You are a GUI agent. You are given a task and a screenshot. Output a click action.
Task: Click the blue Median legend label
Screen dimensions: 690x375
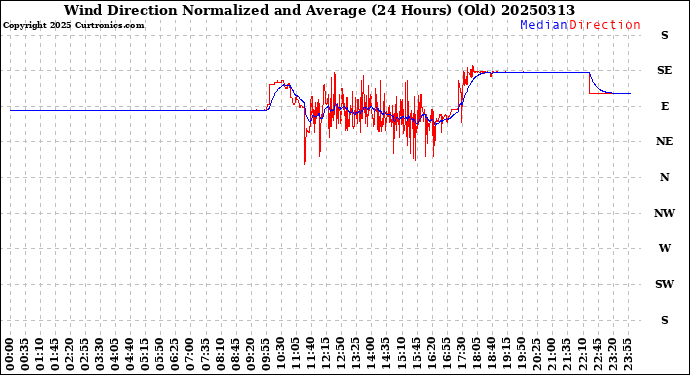(x=544, y=25)
